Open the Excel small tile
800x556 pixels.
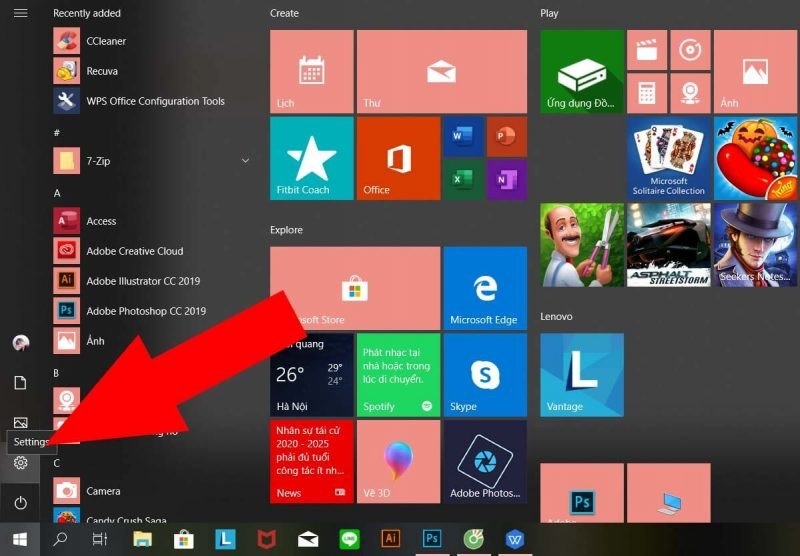click(463, 180)
